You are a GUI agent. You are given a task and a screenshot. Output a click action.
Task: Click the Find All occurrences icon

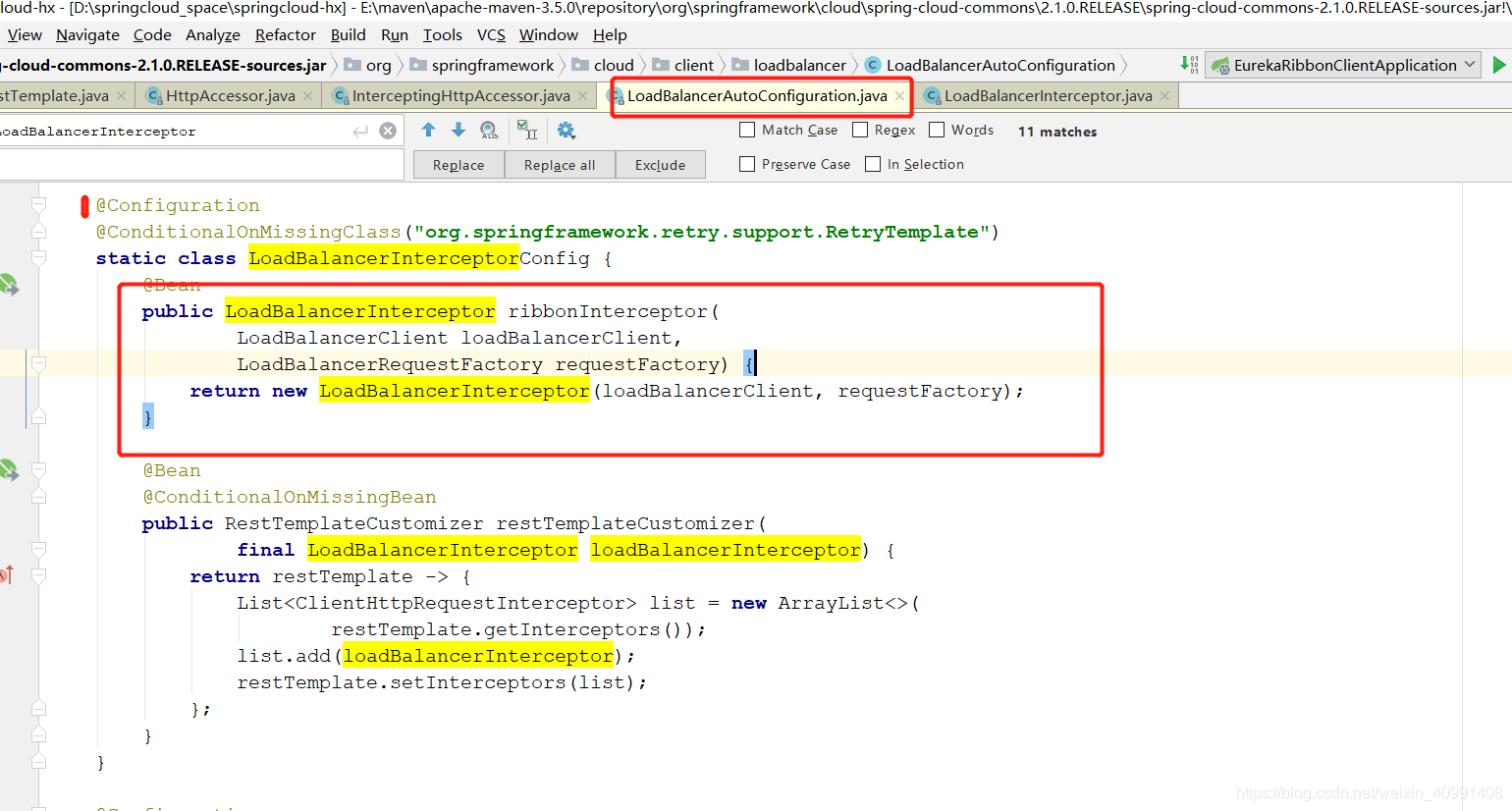pyautogui.click(x=489, y=131)
